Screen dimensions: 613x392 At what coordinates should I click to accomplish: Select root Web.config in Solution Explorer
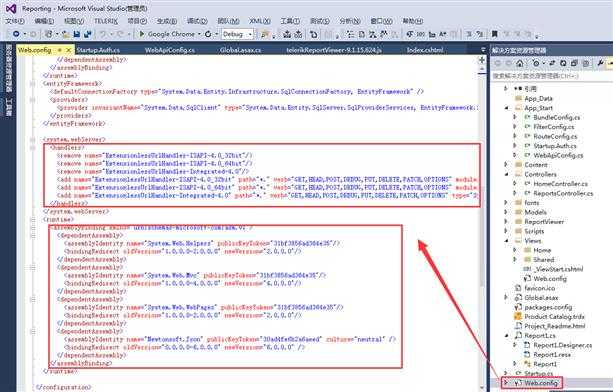(x=541, y=383)
